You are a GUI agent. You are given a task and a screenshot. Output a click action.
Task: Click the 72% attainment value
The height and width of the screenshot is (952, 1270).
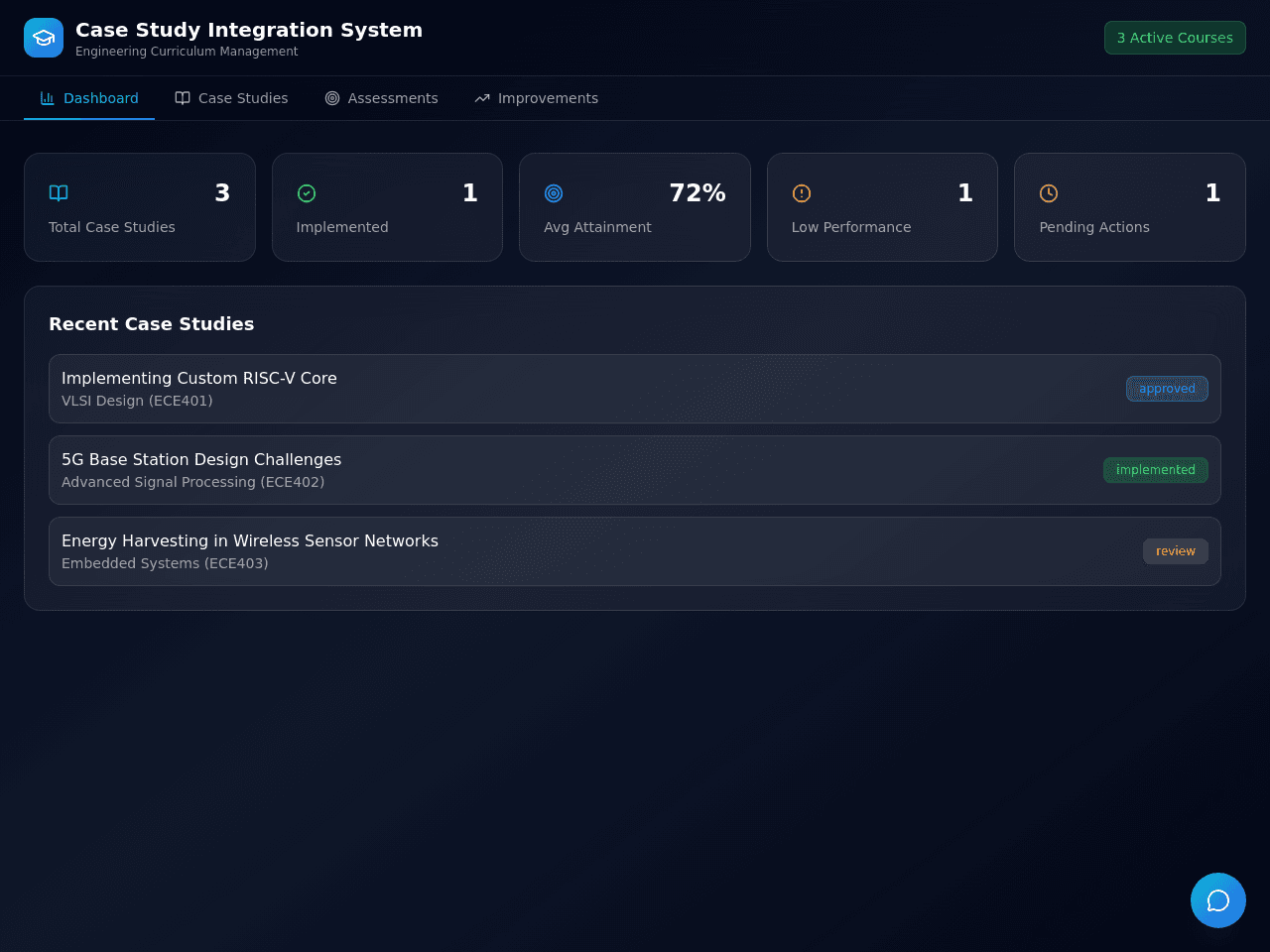(698, 193)
